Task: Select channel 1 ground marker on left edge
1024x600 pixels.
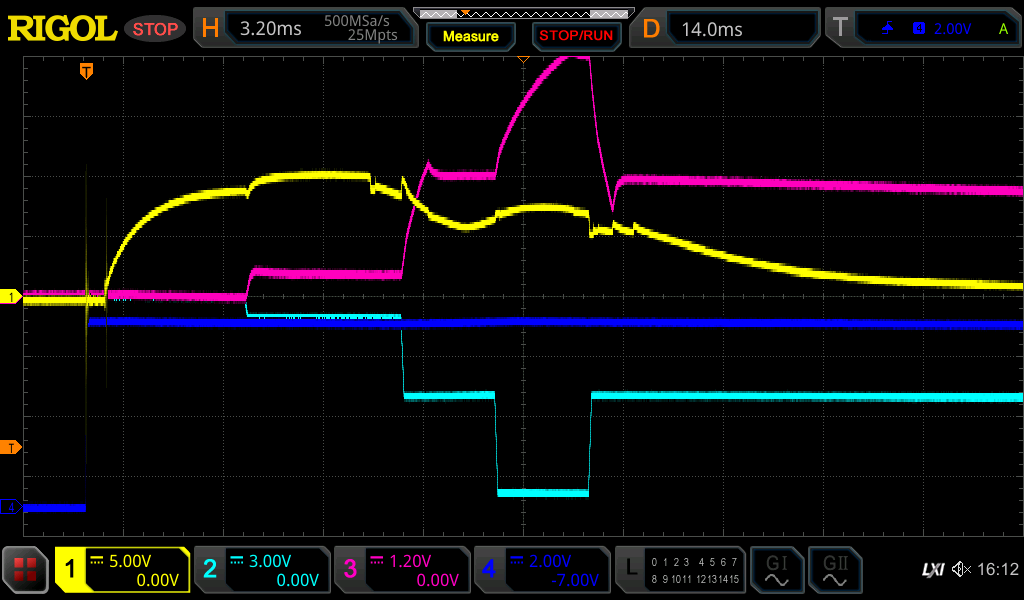Action: (x=11, y=297)
